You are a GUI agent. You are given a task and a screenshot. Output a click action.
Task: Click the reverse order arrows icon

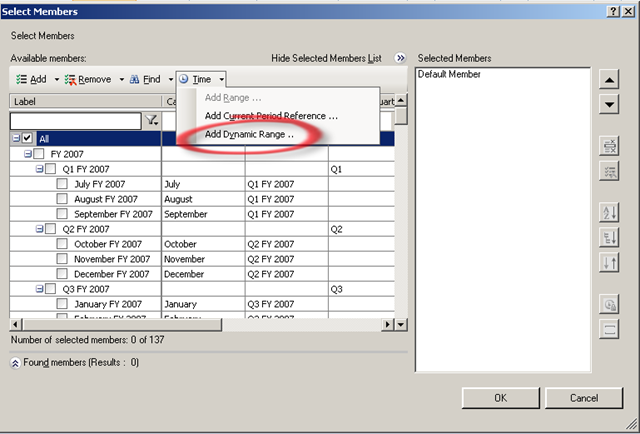coord(609,263)
